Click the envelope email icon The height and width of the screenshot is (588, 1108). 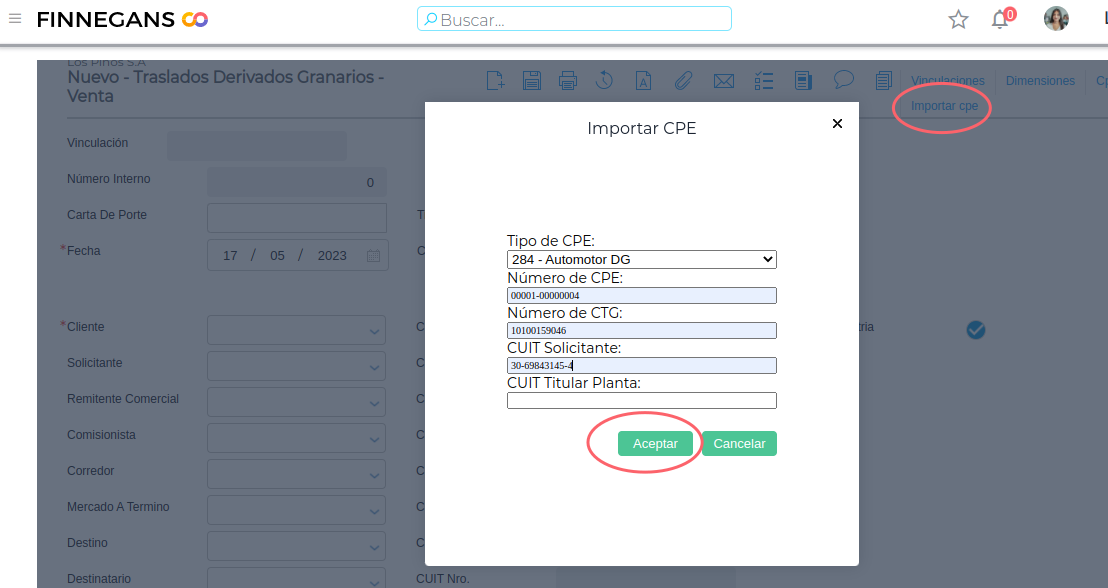tap(723, 81)
